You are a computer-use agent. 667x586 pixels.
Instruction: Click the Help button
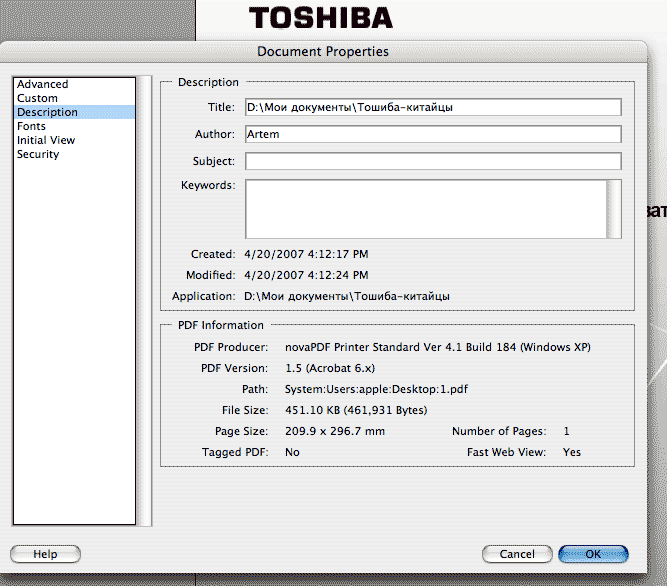click(x=45, y=554)
